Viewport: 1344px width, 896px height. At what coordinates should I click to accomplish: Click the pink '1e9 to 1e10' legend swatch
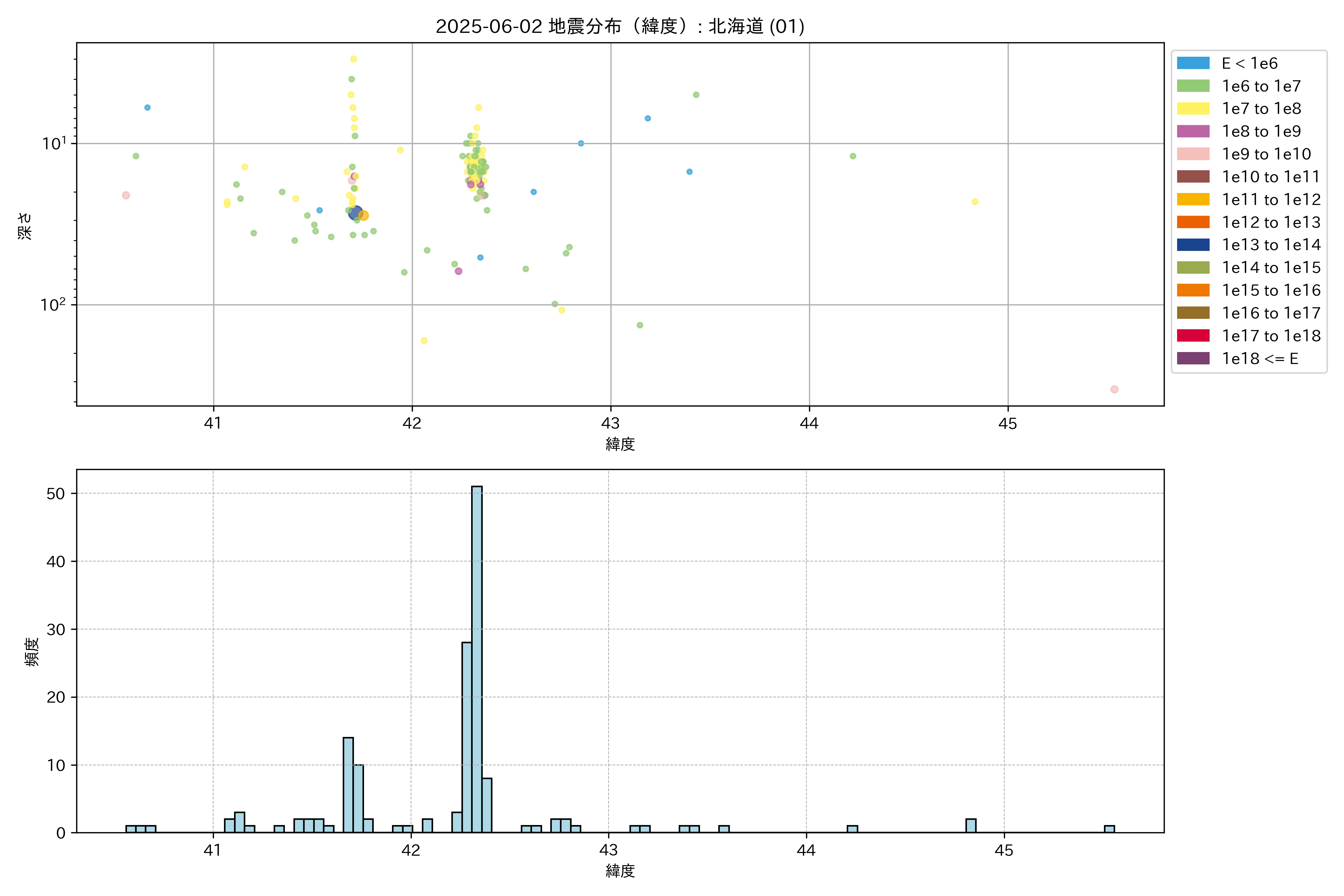pyautogui.click(x=1192, y=154)
